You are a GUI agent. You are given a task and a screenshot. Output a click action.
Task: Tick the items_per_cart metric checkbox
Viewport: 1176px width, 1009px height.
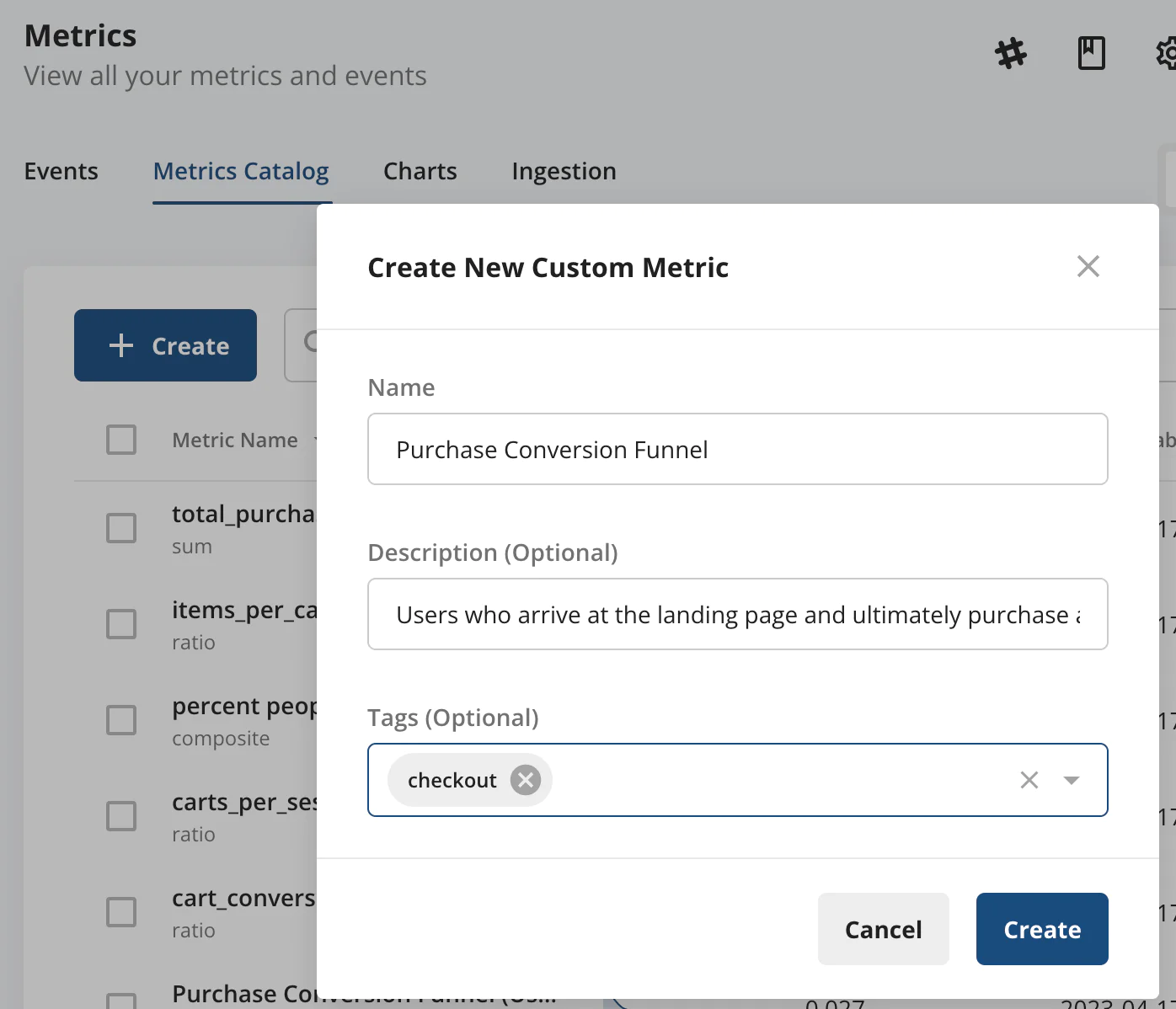pos(121,624)
